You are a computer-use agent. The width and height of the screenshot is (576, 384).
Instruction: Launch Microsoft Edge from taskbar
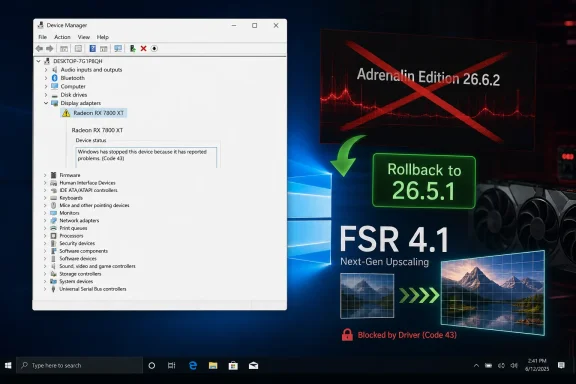pyautogui.click(x=193, y=366)
